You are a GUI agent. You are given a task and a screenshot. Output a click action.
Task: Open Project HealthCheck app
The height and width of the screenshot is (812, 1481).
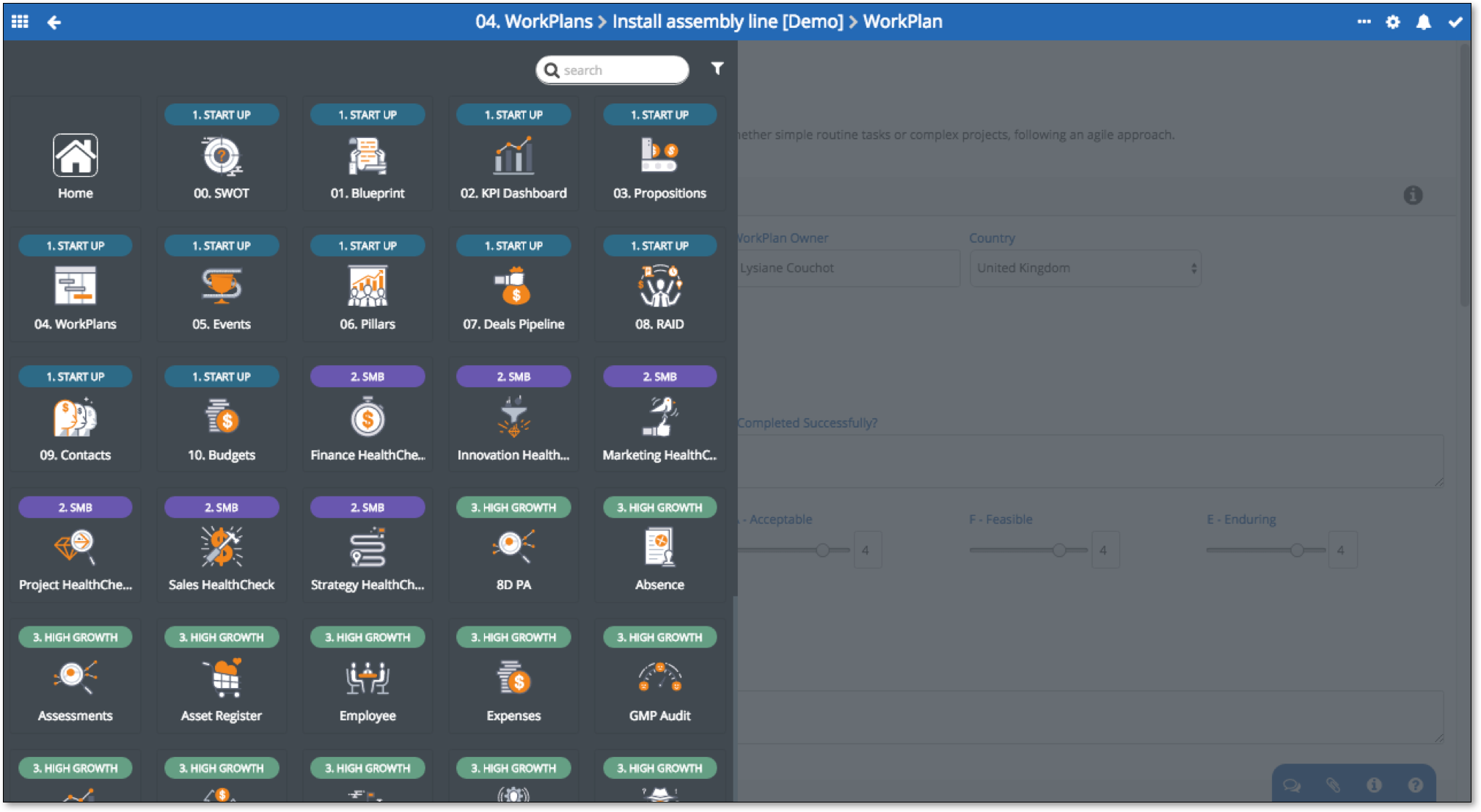coord(75,546)
